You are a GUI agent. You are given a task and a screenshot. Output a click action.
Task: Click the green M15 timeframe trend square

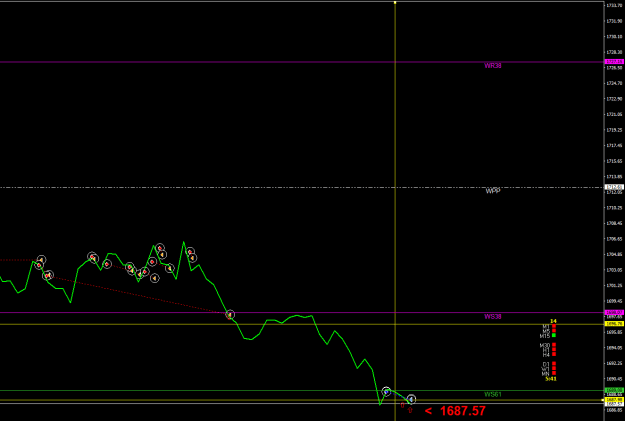pos(554,336)
